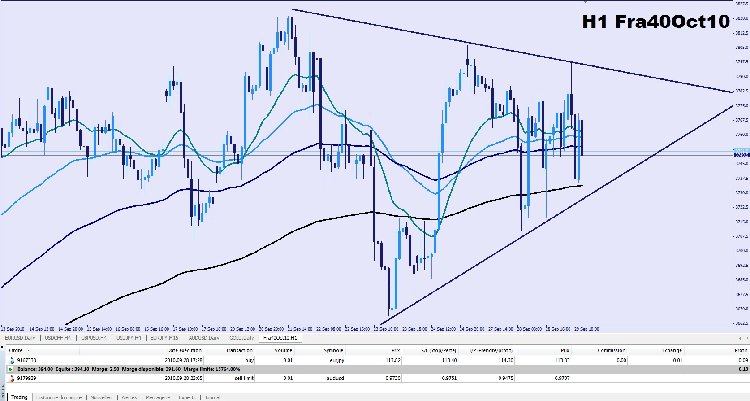Open the EURUSD Daily chart tab
Viewport: 750px width, 401px height.
20,338
